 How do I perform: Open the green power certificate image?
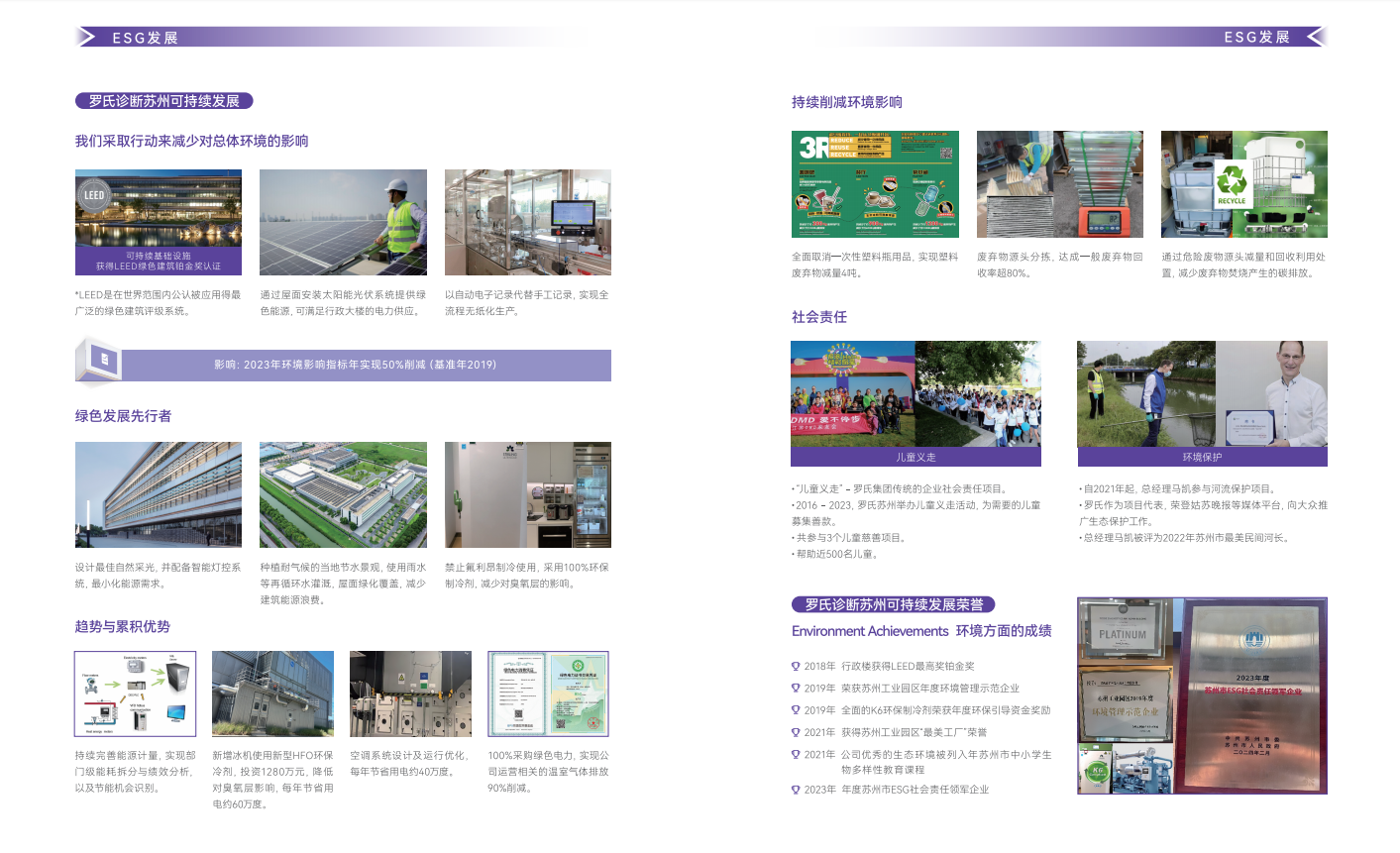pos(548,693)
